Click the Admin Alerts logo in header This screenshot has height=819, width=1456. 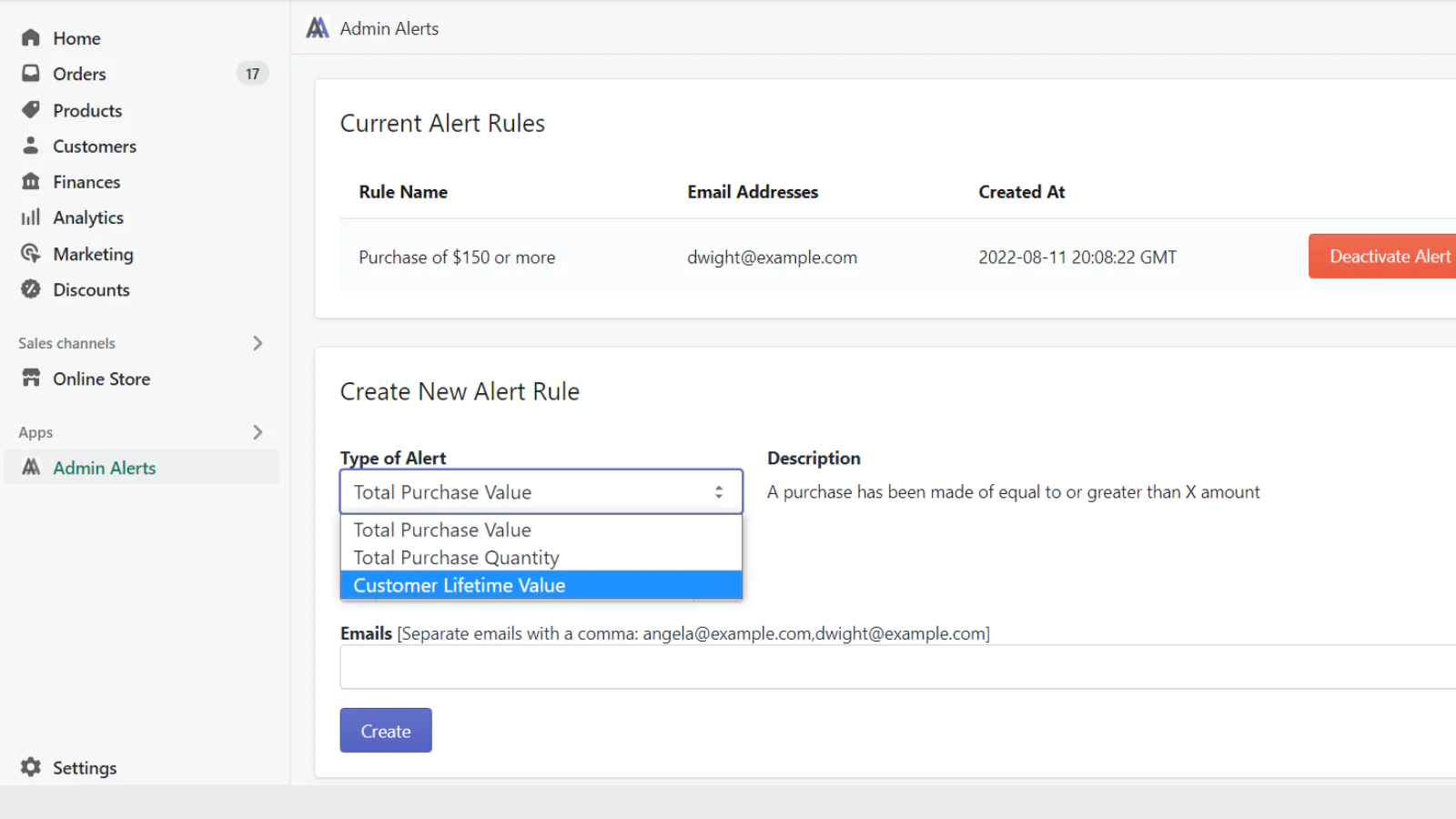tap(318, 28)
